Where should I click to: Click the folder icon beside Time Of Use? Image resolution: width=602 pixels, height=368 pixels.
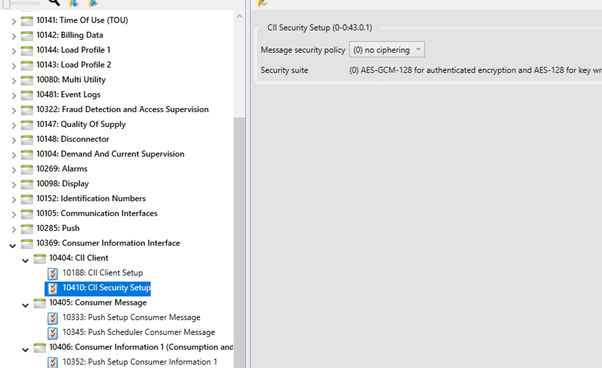[27, 21]
